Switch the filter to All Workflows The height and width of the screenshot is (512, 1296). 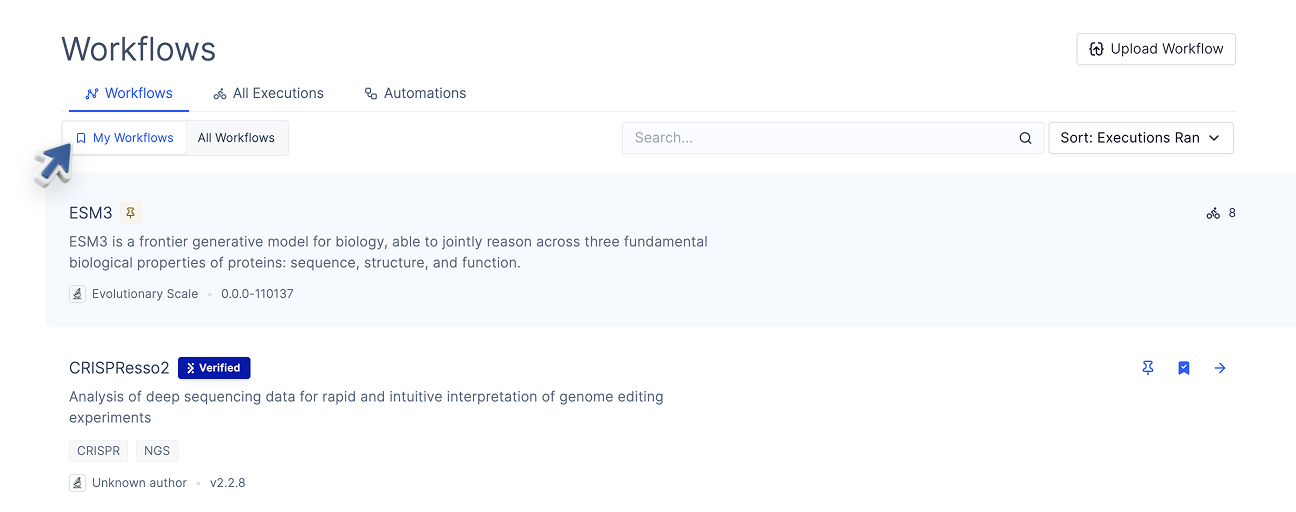[x=236, y=138]
